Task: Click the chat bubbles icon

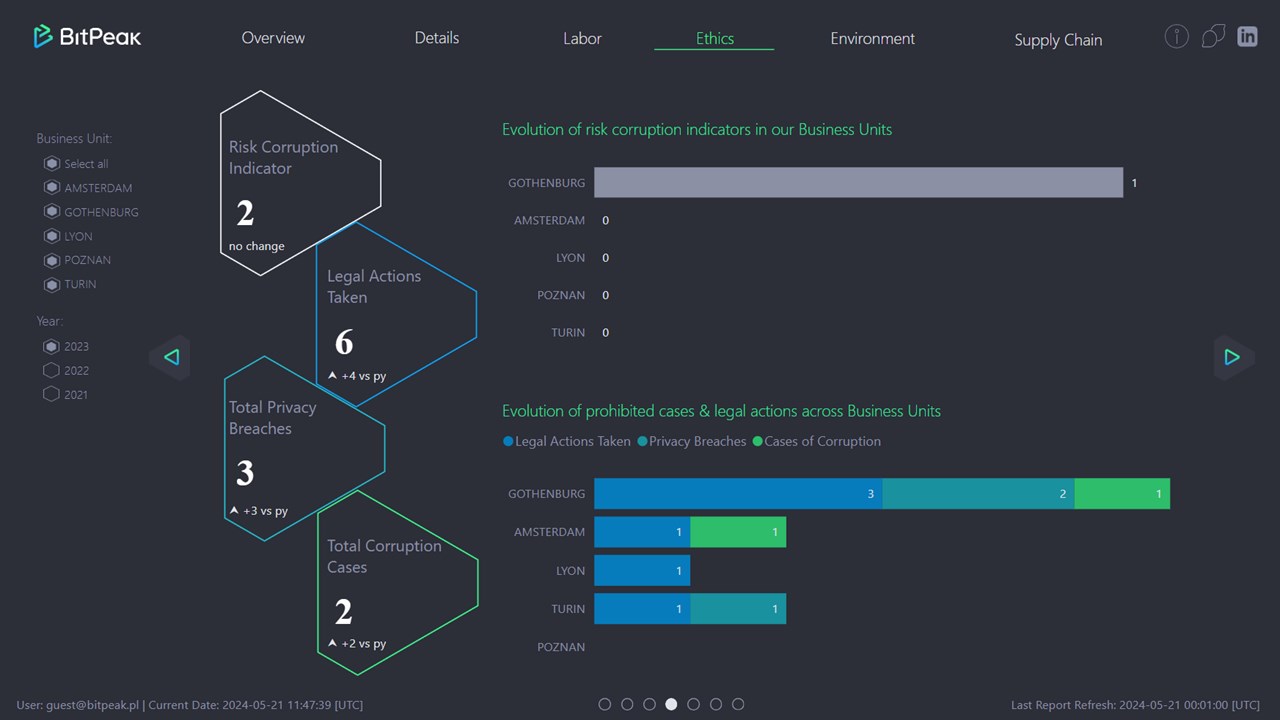Action: coord(1213,37)
